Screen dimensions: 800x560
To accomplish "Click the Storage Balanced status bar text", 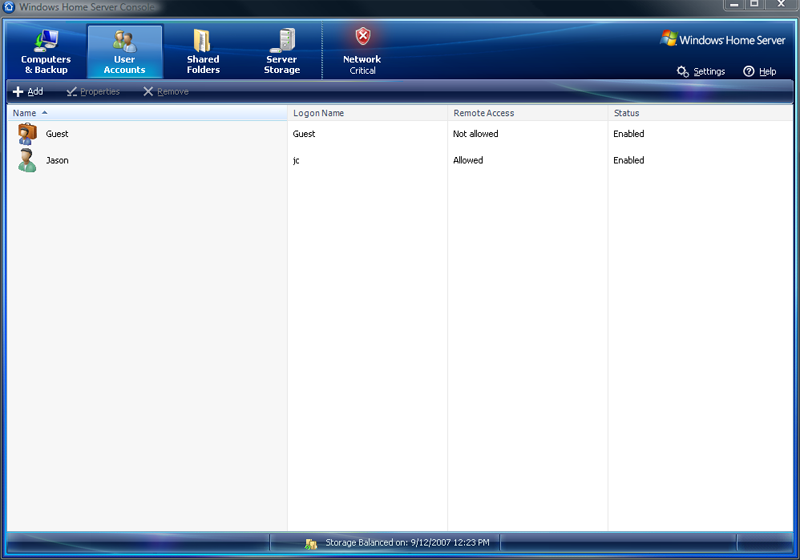I will 407,543.
